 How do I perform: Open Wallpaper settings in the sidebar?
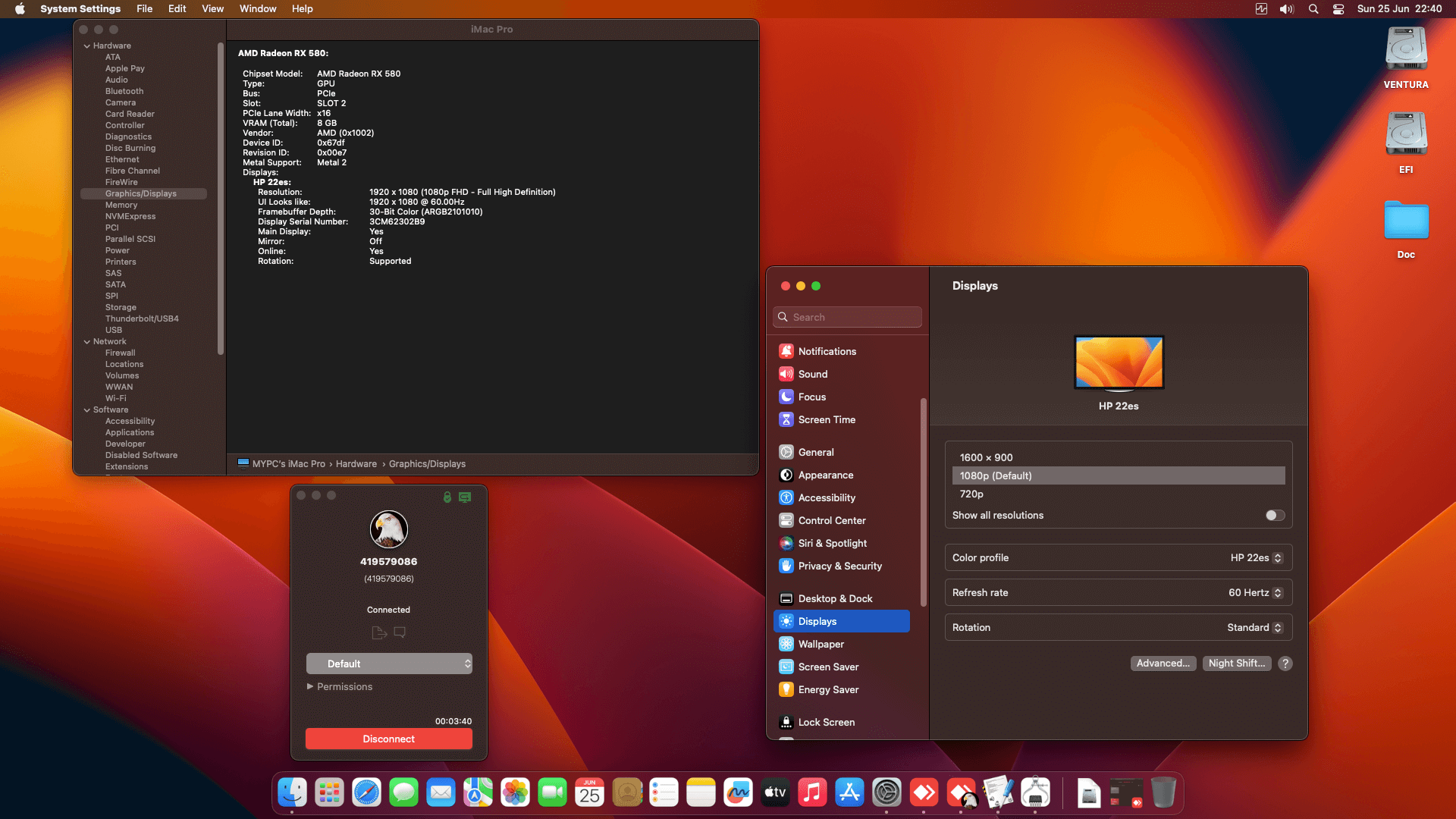842,644
